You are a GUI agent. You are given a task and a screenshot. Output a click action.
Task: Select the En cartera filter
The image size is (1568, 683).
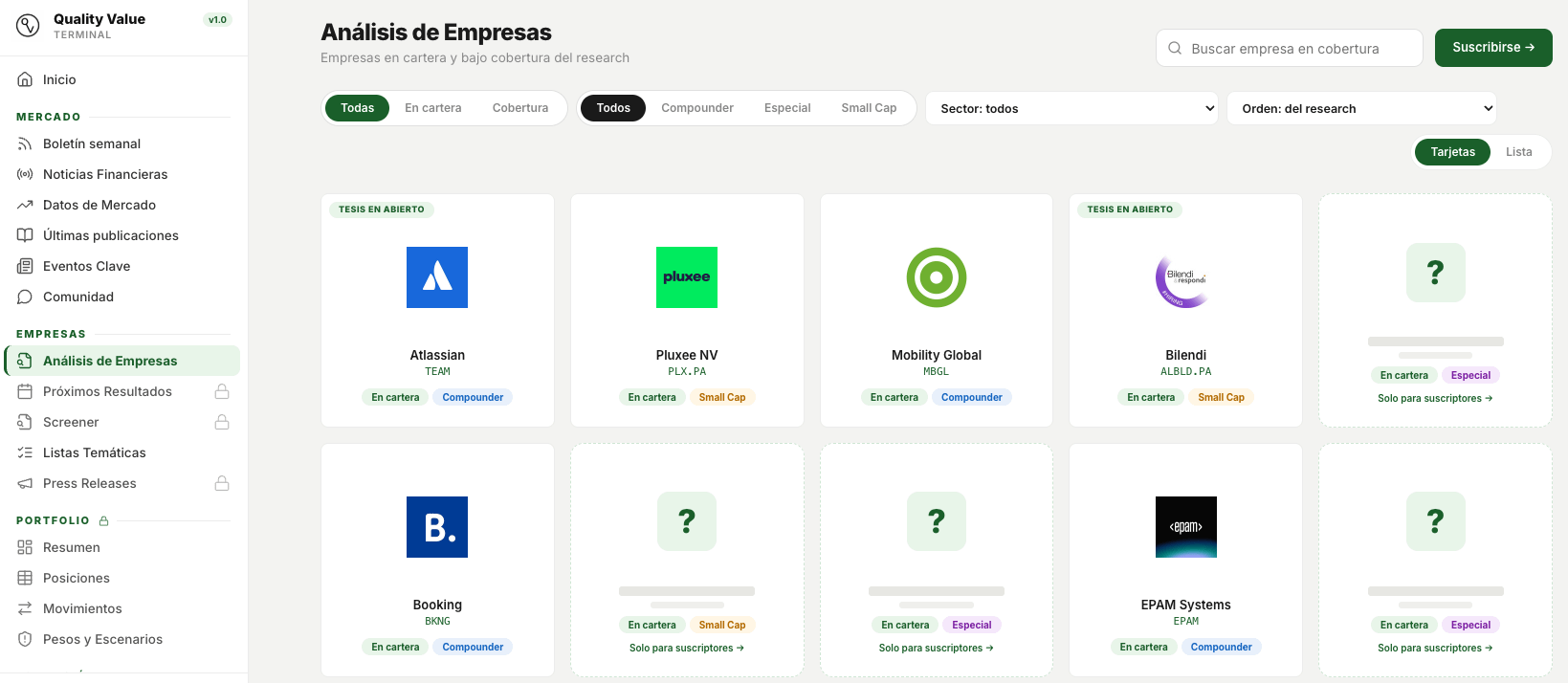pos(433,108)
